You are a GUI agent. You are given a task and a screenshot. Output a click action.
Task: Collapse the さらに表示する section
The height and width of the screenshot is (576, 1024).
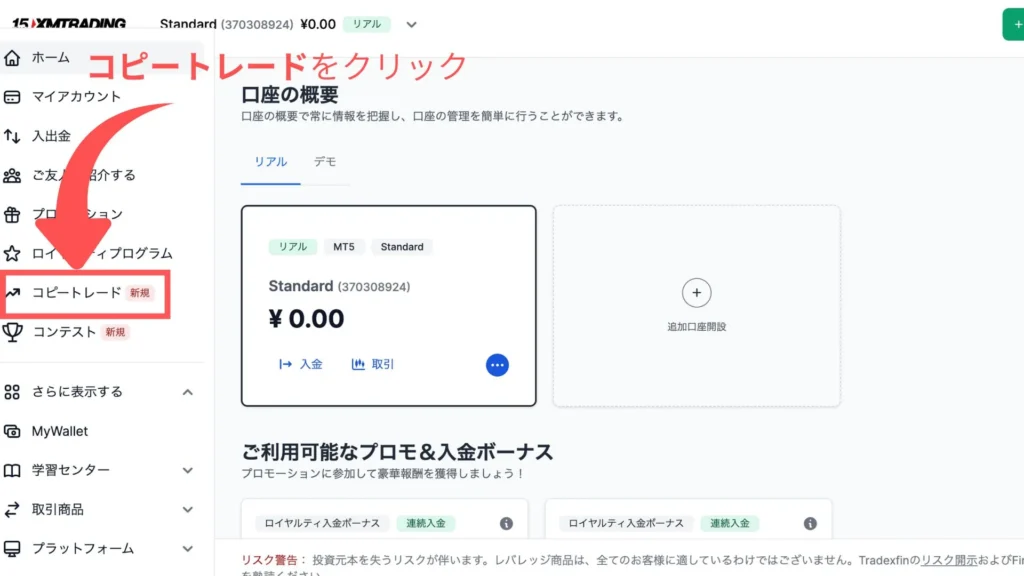point(188,392)
